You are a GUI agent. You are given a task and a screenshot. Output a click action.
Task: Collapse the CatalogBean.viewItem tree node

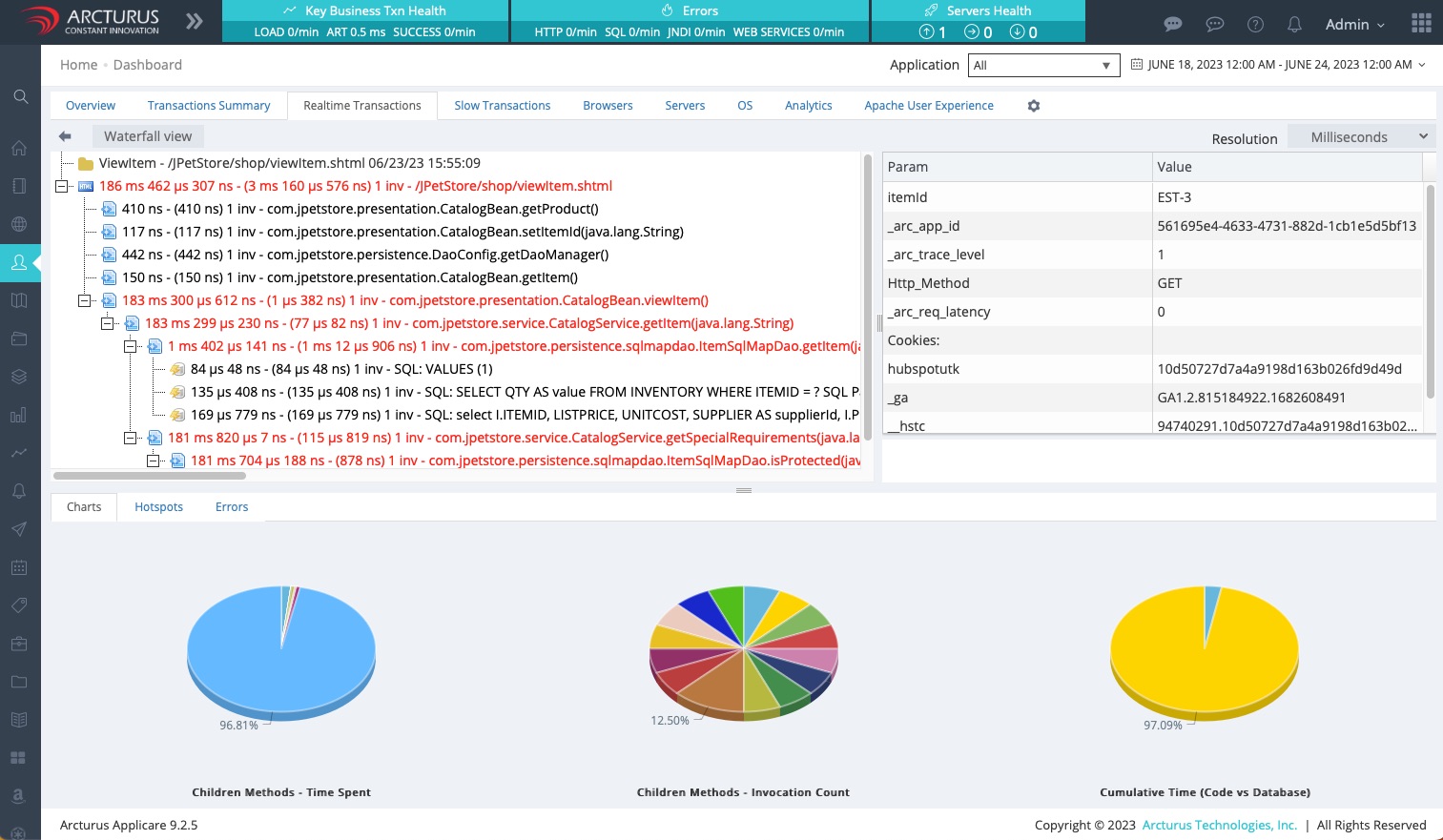[84, 300]
